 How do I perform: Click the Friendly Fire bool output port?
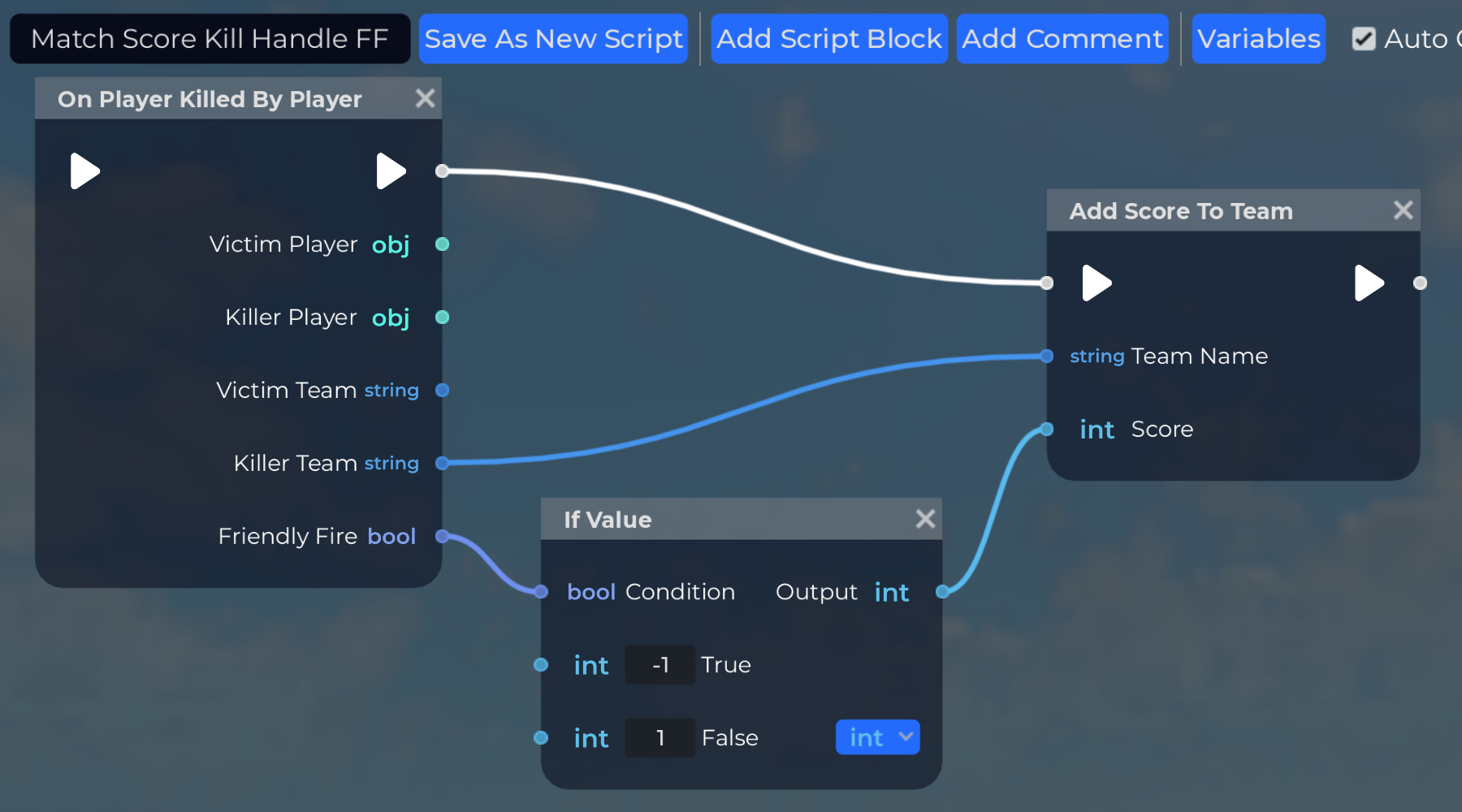442,536
